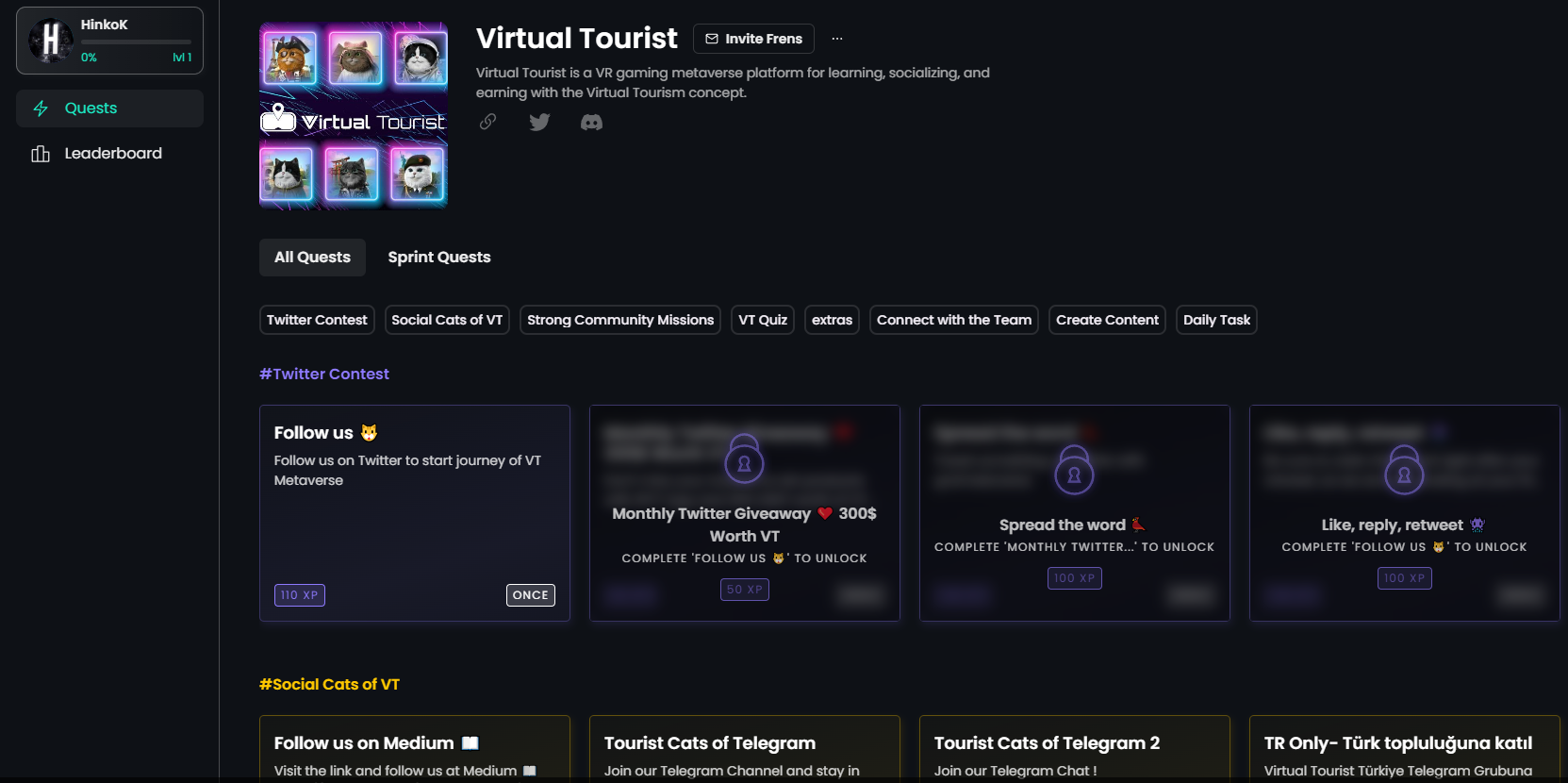Viewport: 1568px width, 783px height.
Task: Click the ONCE badge on Follow us
Action: 531,595
